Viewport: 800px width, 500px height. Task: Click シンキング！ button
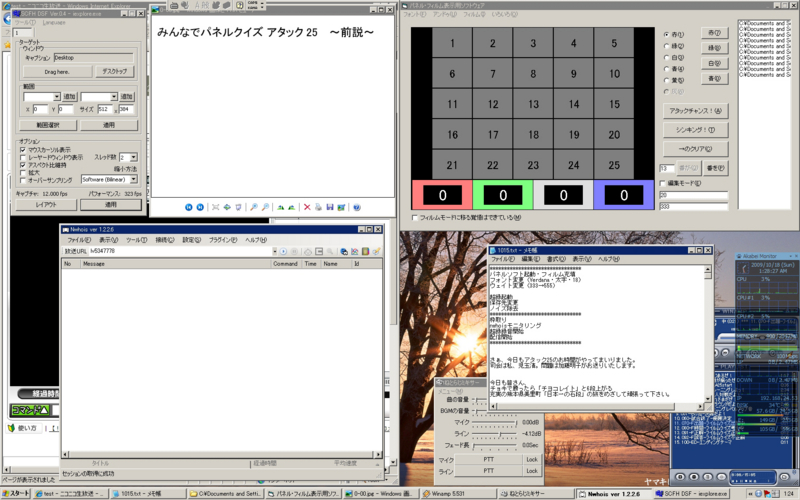pyautogui.click(x=695, y=130)
